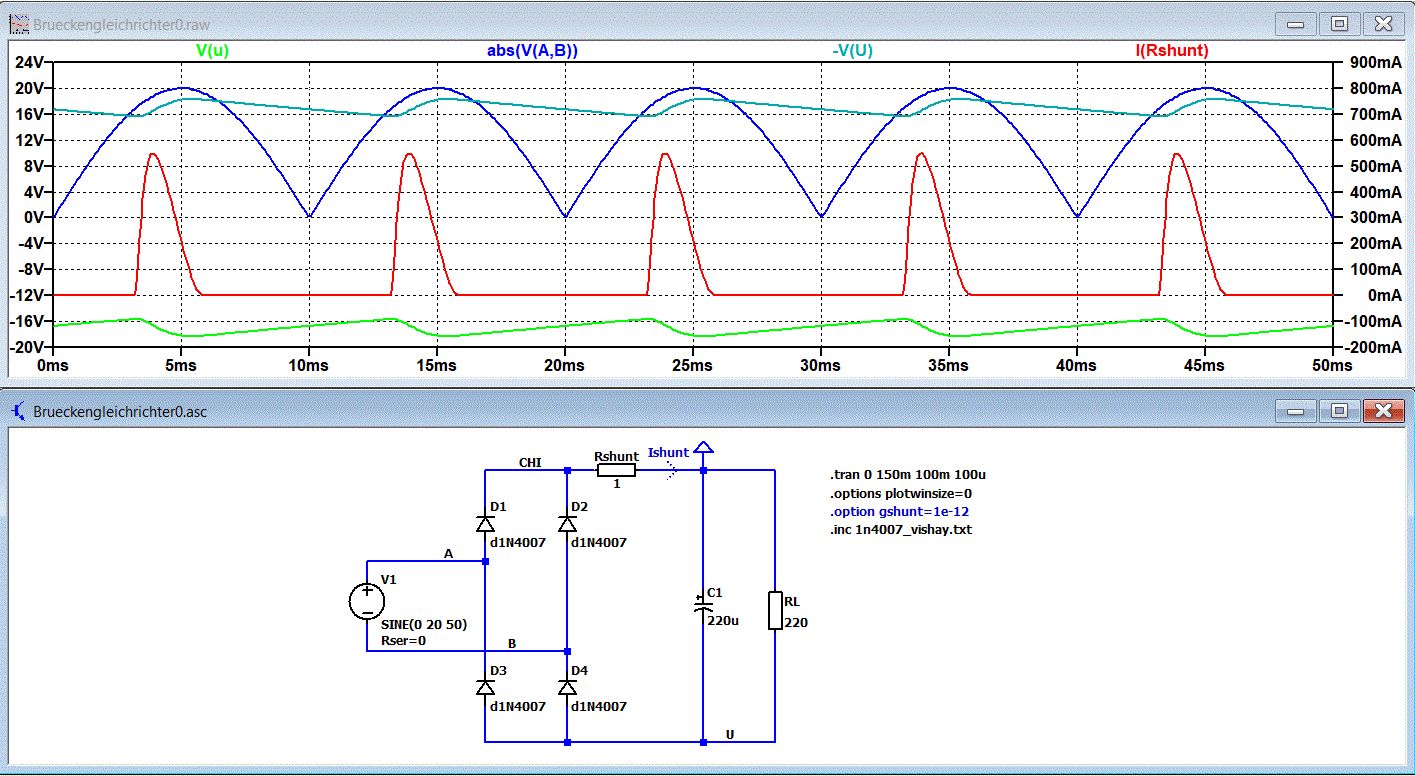Viewport: 1415px width, 776px height.
Task: Maximize the Brueckengleichrichter0.asc window
Action: click(x=1340, y=410)
